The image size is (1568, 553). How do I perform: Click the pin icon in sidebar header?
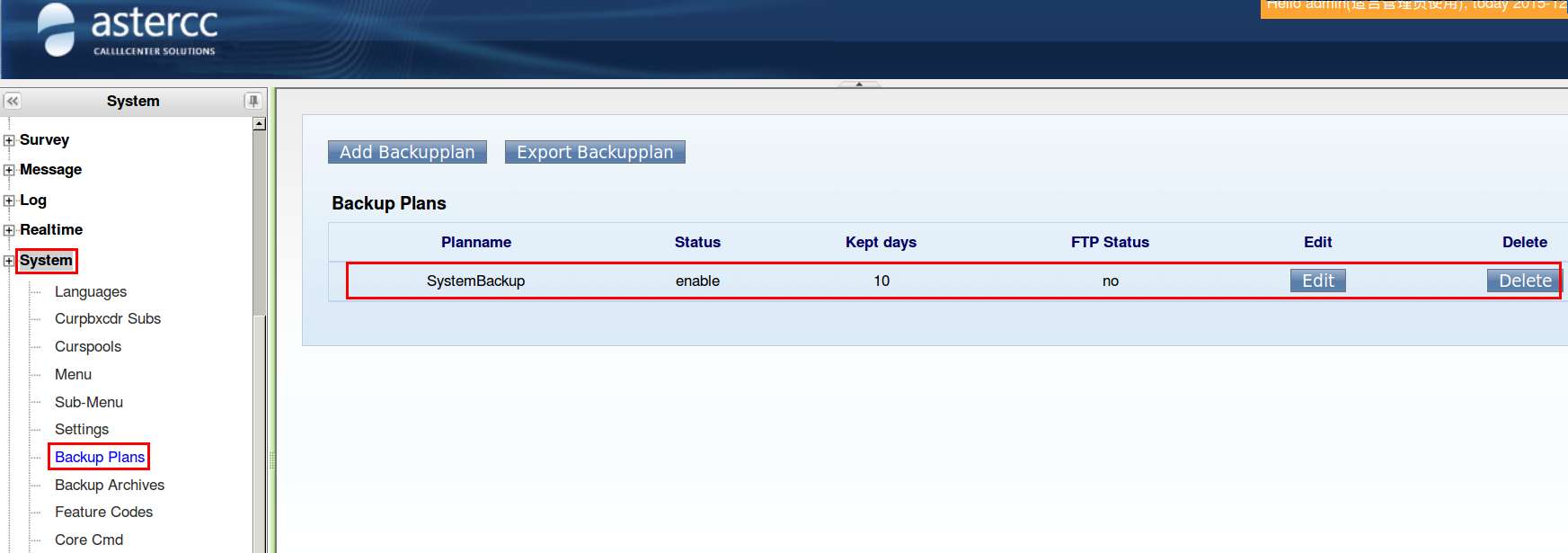253,101
